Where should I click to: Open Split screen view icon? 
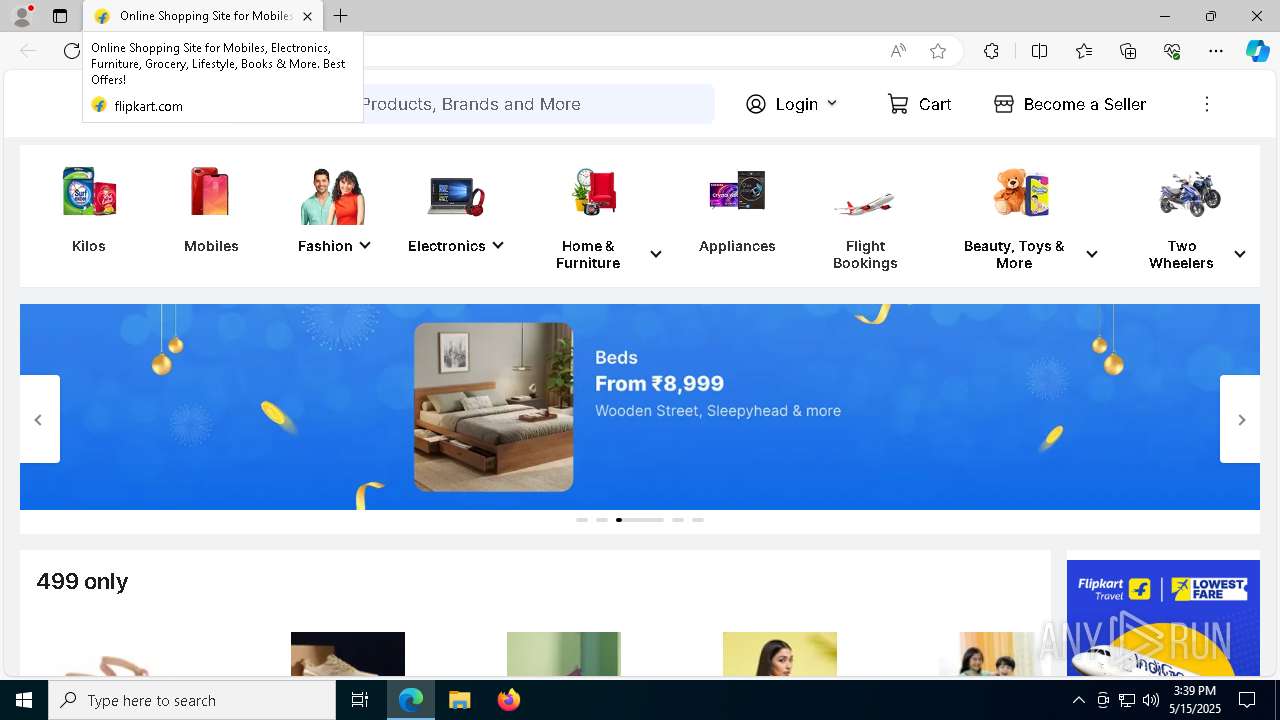pyautogui.click(x=1039, y=51)
